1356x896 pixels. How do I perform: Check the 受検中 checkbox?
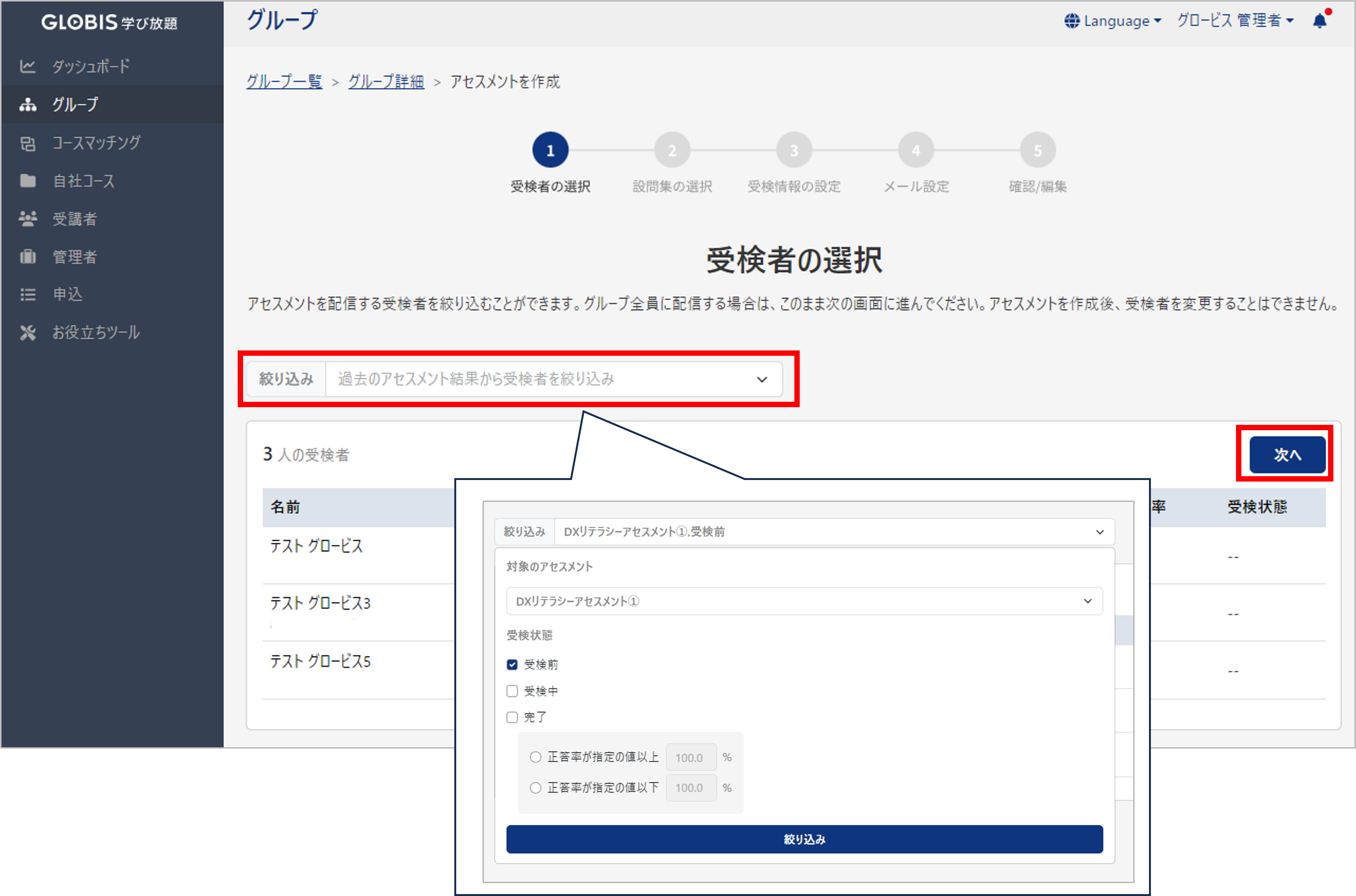[x=512, y=691]
